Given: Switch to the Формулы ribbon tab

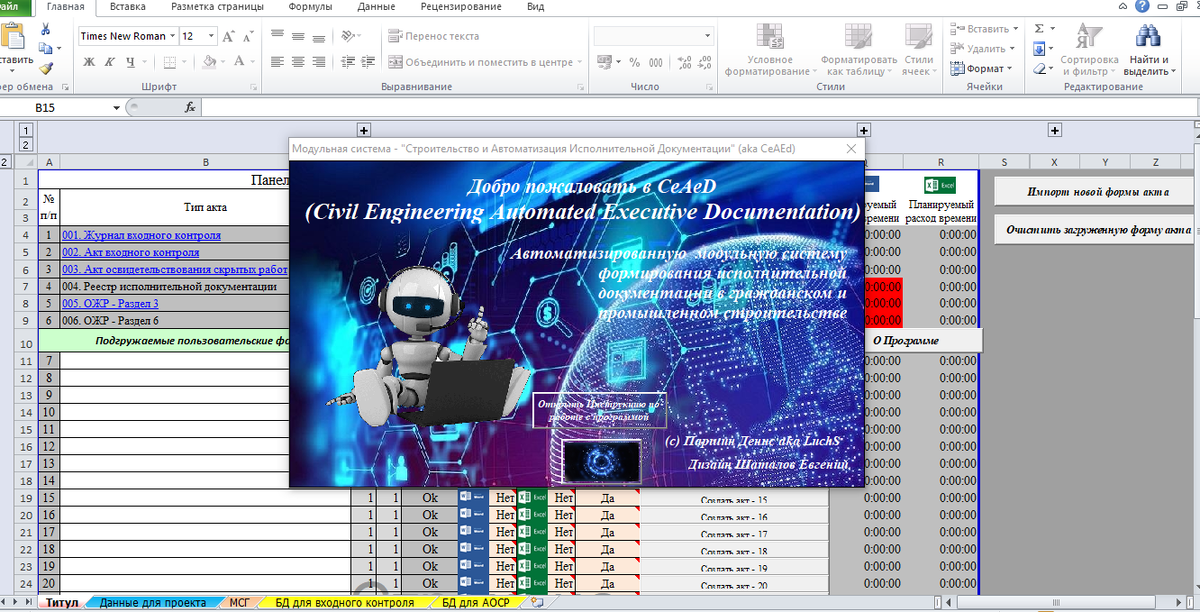Looking at the screenshot, I should pos(310,7).
